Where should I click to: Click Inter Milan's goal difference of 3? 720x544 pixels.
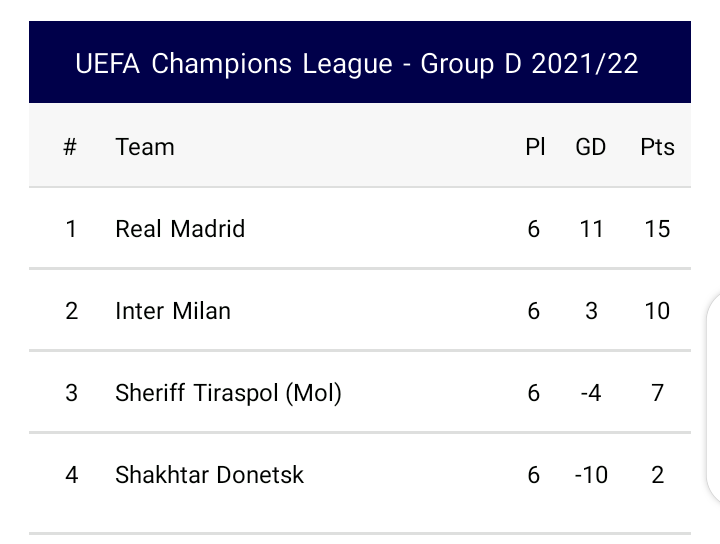(x=591, y=311)
